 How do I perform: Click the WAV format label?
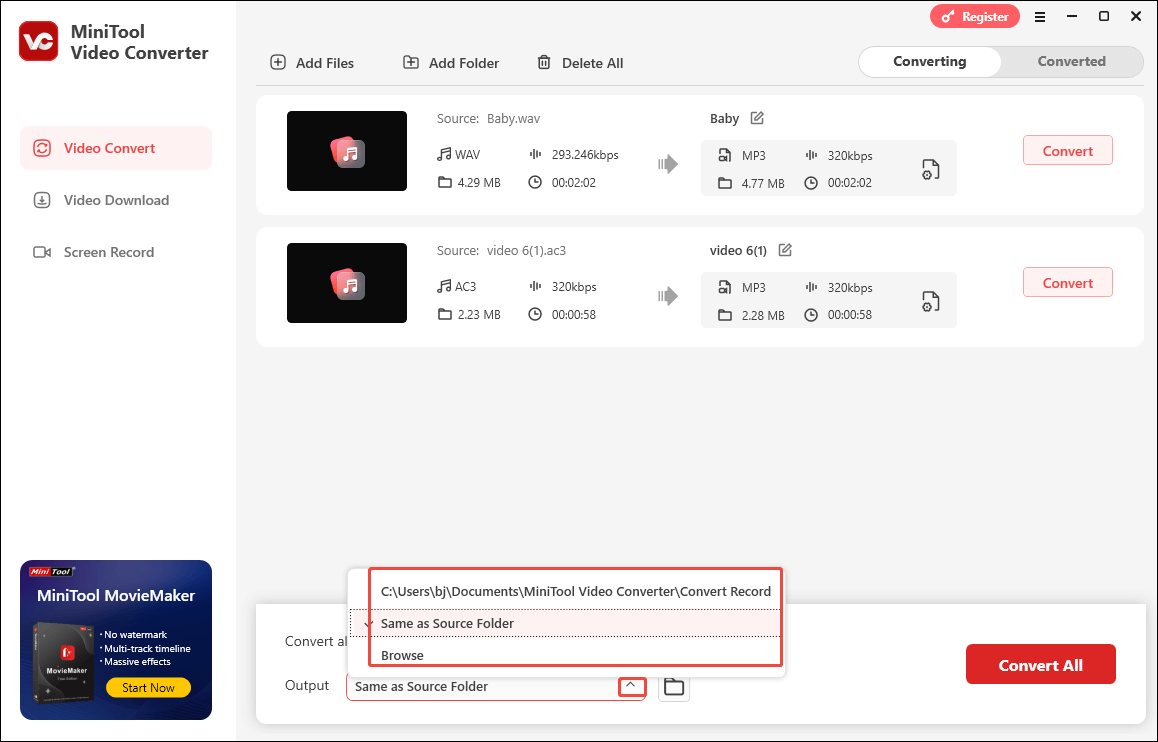467,155
